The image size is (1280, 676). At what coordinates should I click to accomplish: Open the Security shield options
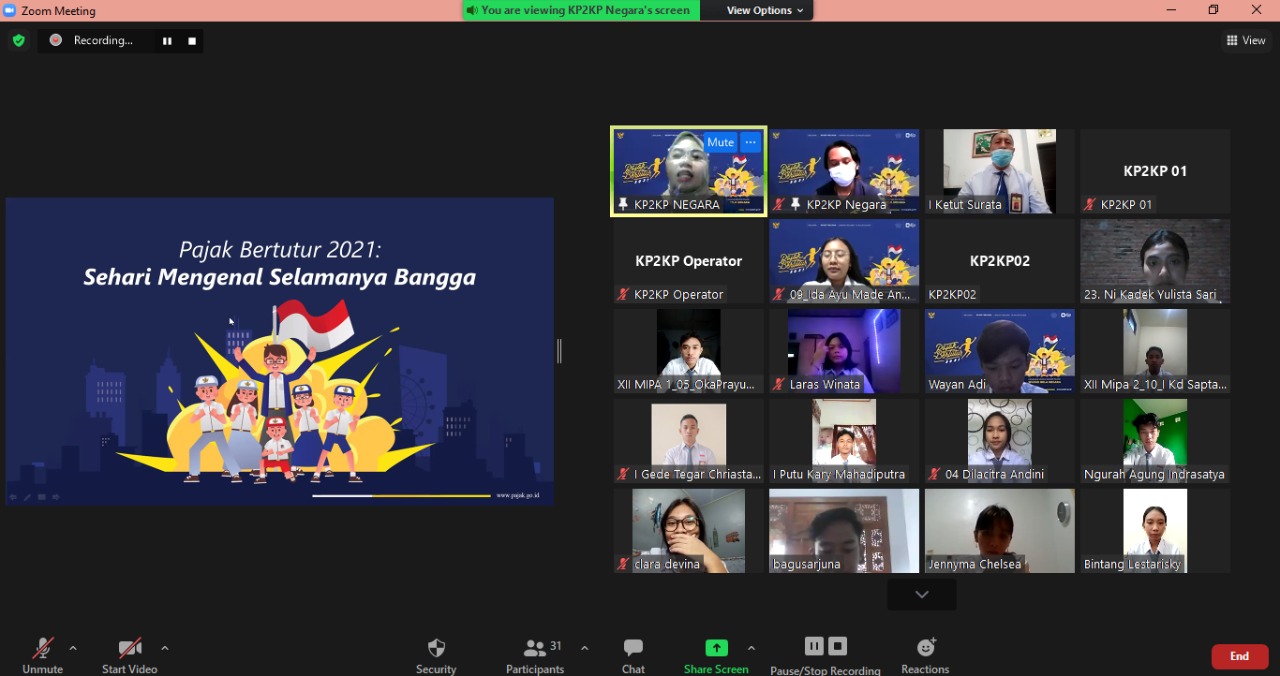(x=436, y=655)
